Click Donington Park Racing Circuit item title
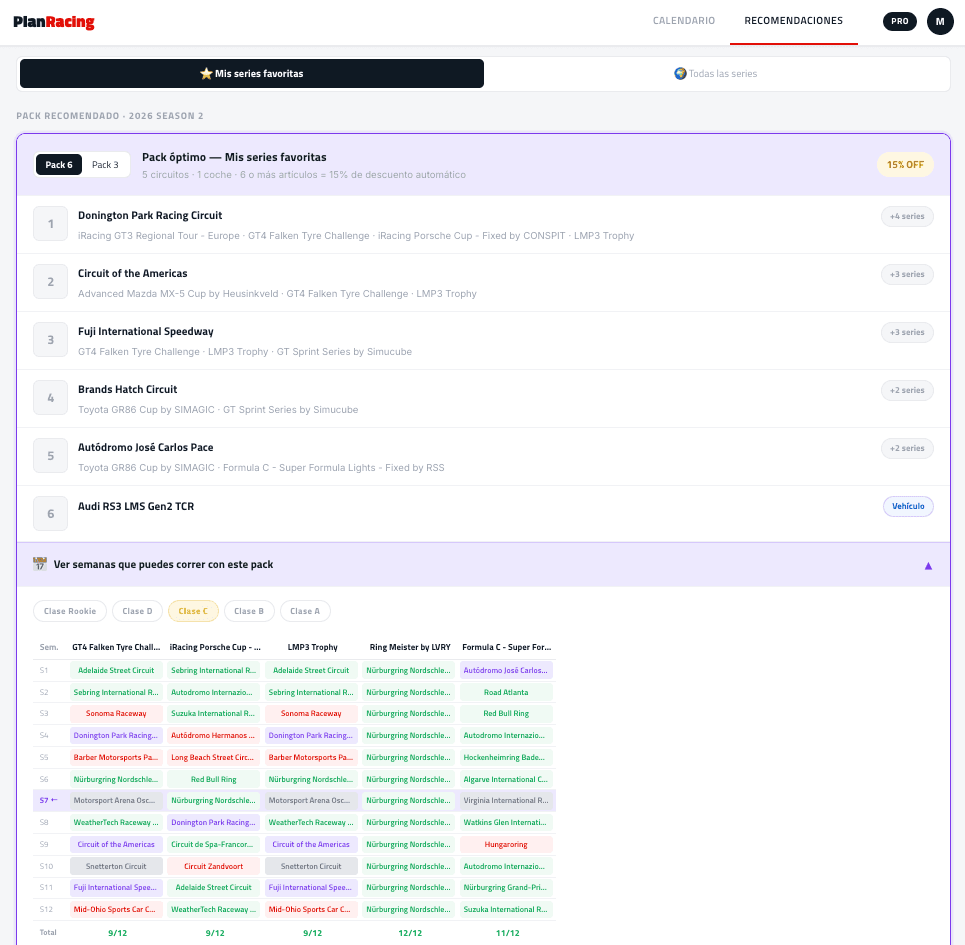Viewport: 965px width, 945px height. [x=150, y=215]
